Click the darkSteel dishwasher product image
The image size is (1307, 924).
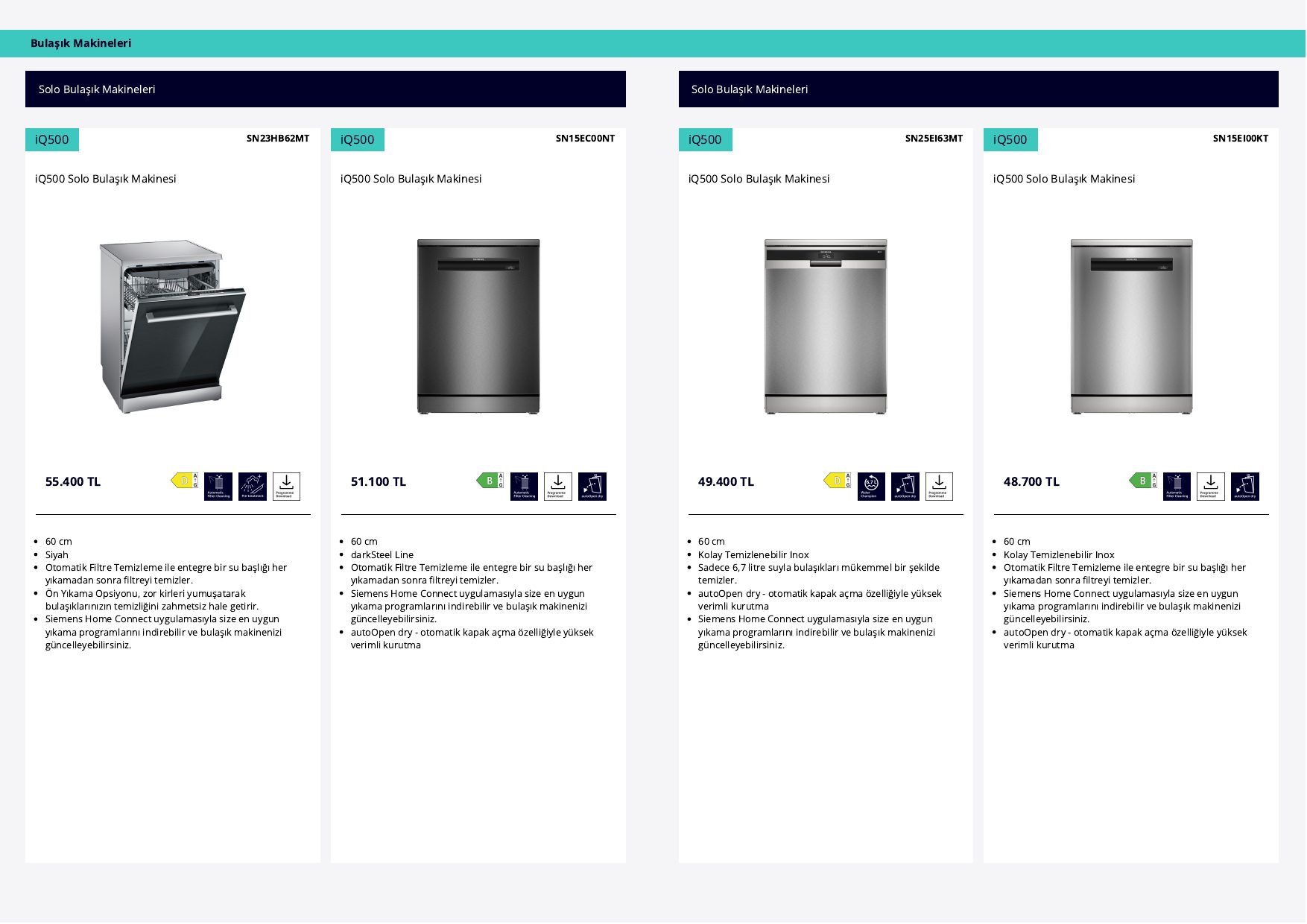478,326
